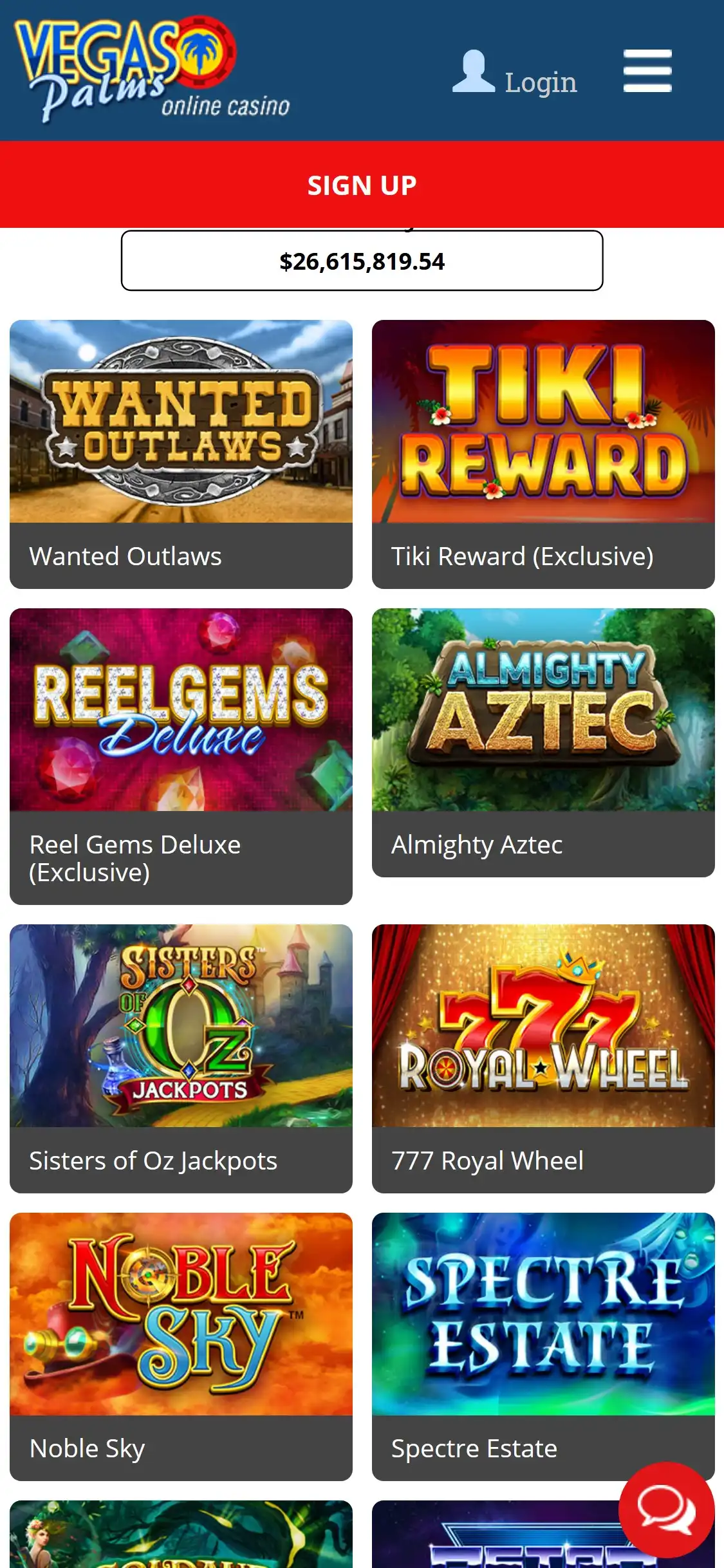Tap the red SIGN UP button
Image resolution: width=724 pixels, height=1568 pixels.
coord(362,185)
